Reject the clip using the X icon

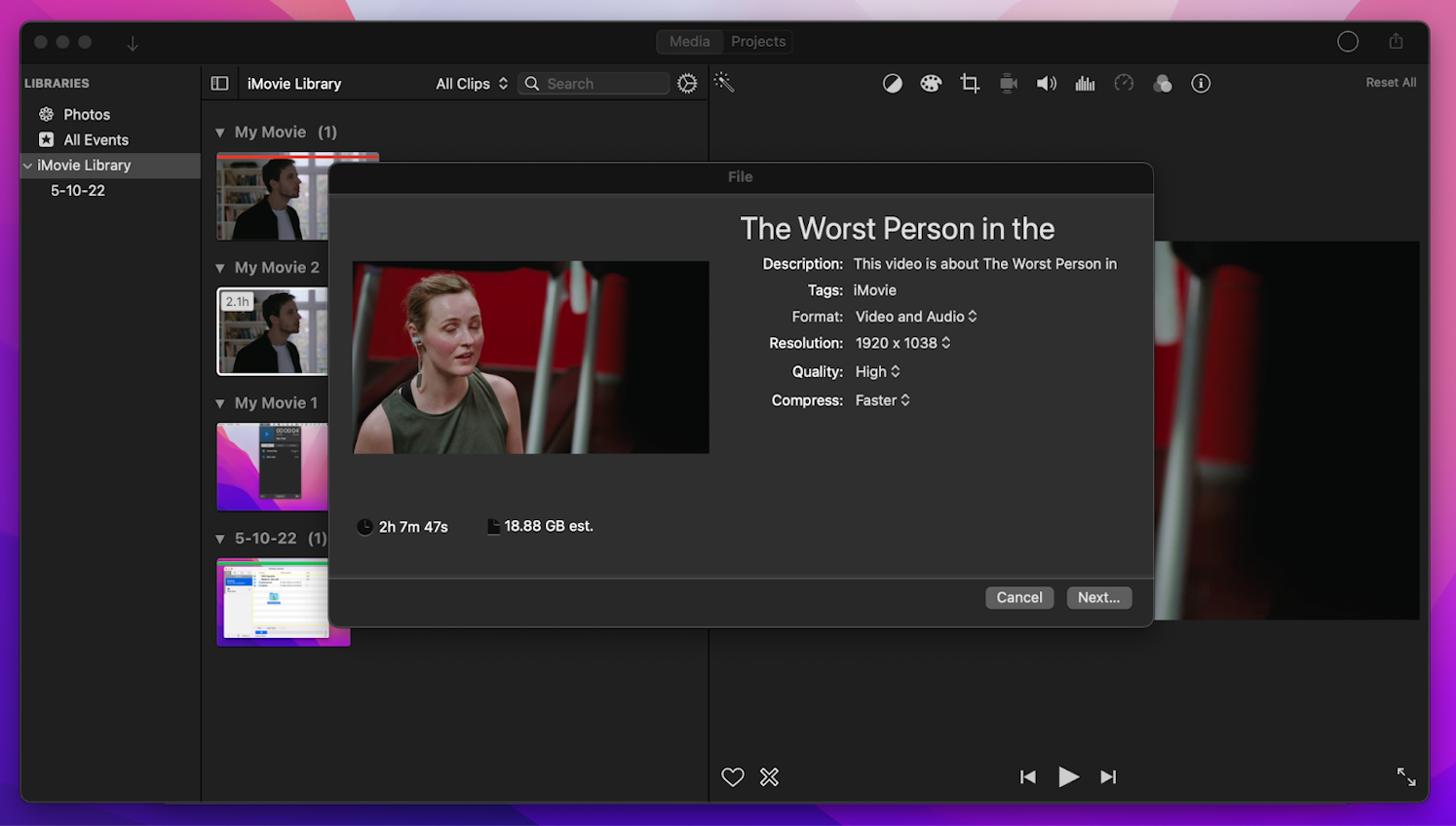[769, 776]
